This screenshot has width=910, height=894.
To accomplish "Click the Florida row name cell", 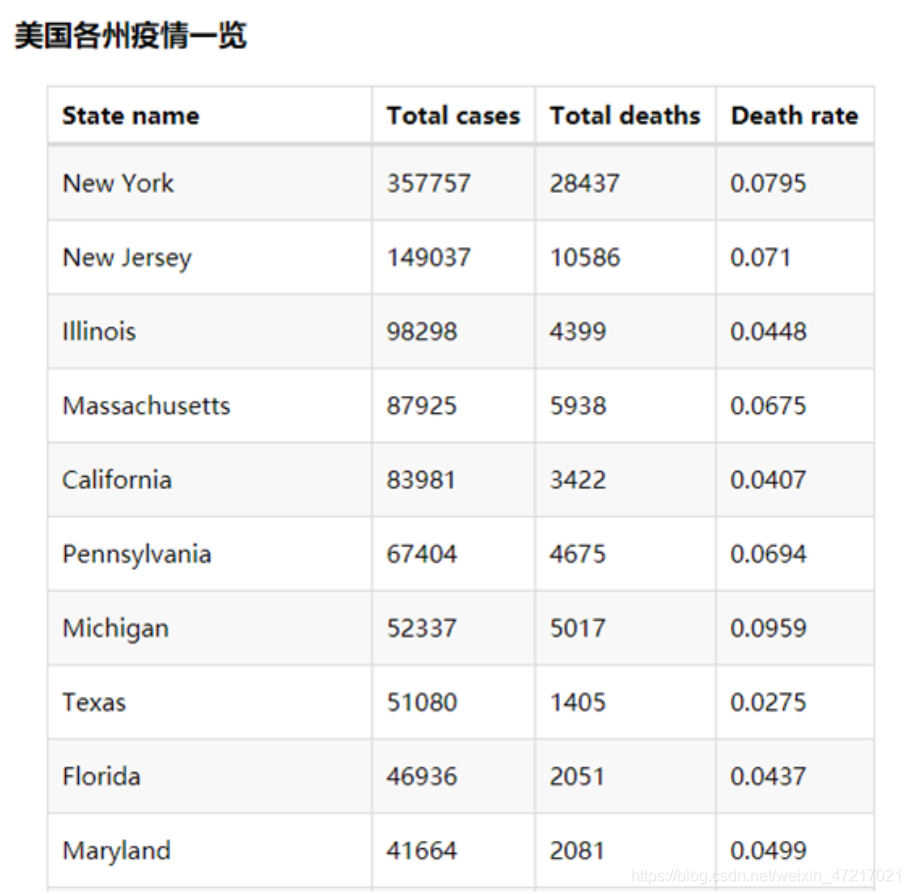I will [210, 776].
